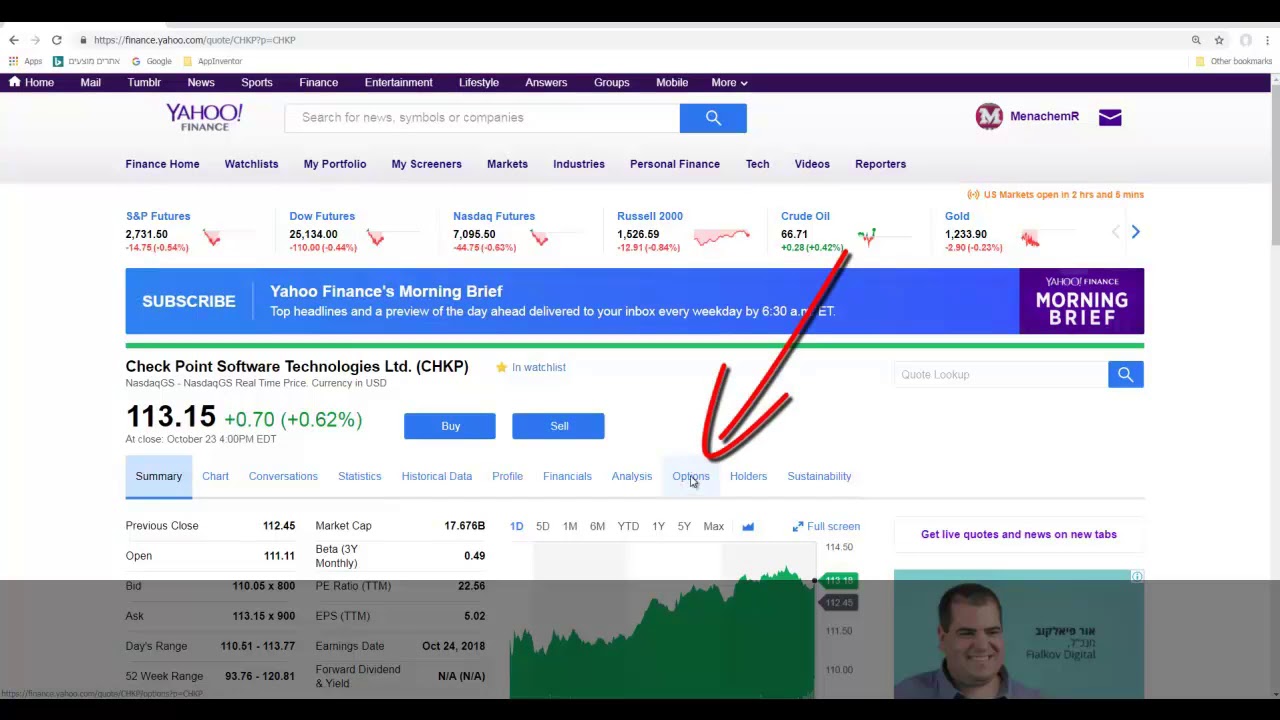This screenshot has width=1280, height=720.
Task: Switch to the Sustainability tab
Action: click(819, 476)
